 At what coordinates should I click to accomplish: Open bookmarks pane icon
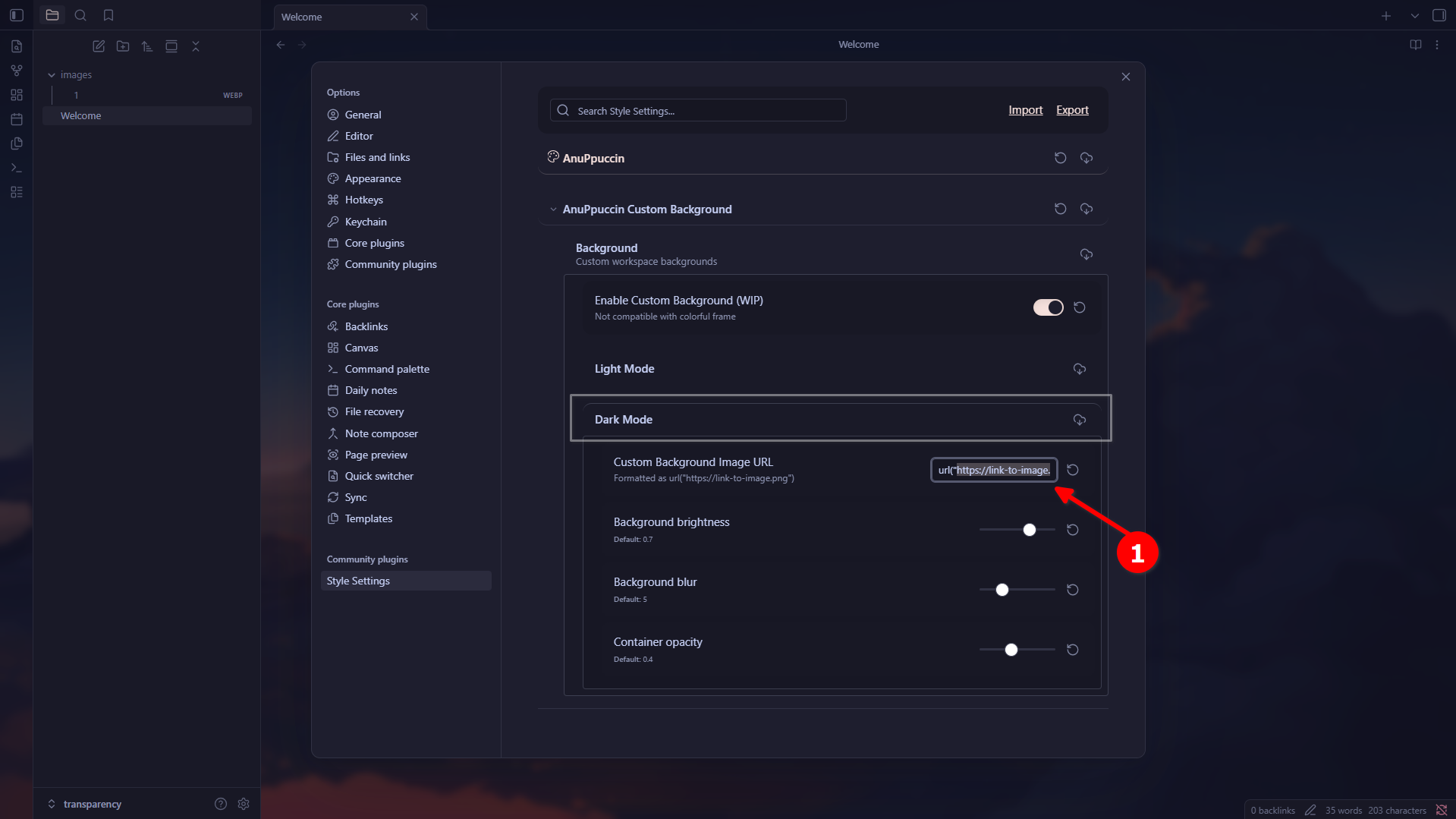tap(108, 15)
